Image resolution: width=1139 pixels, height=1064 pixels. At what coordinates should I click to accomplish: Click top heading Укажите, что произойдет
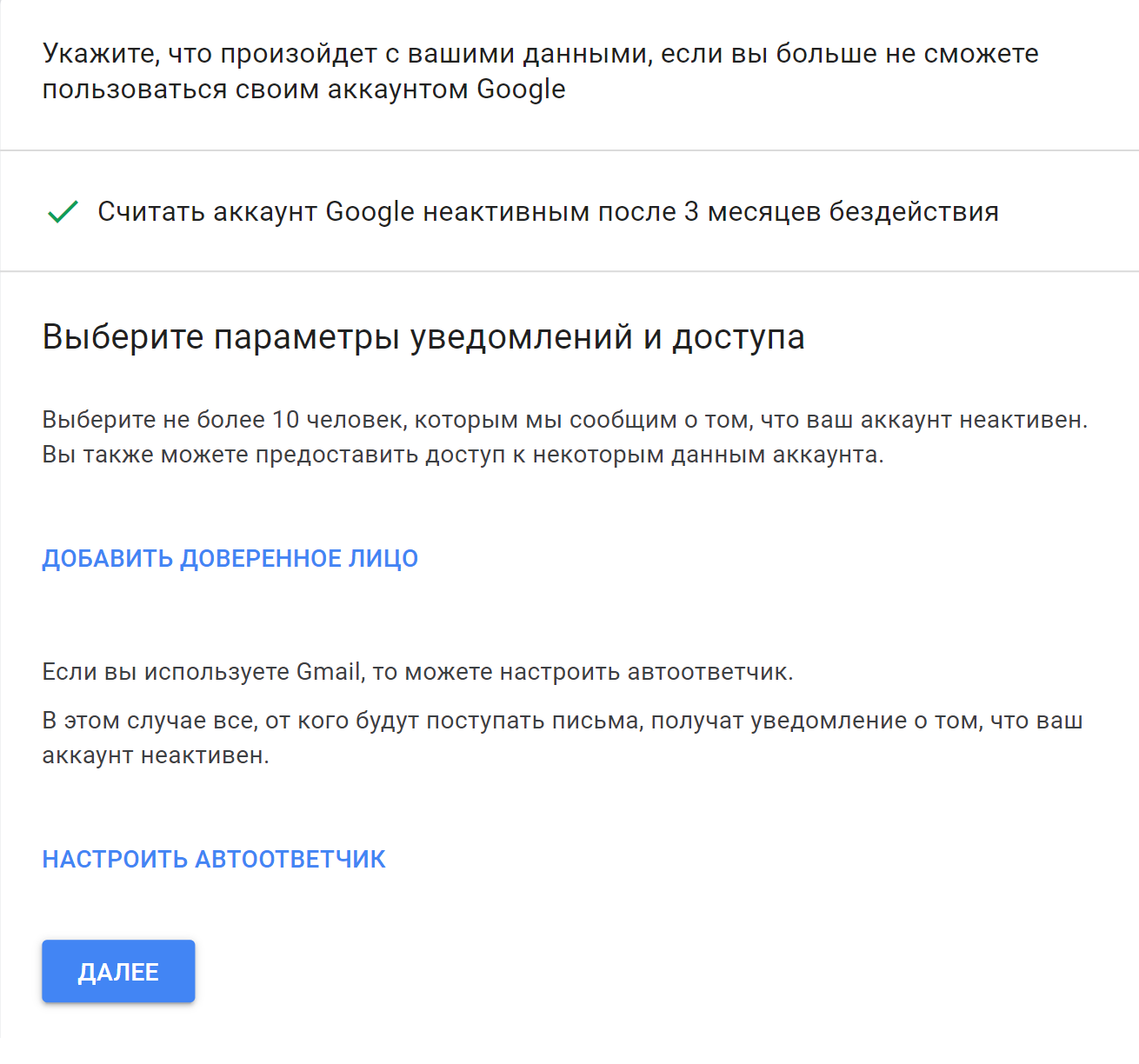point(540,71)
